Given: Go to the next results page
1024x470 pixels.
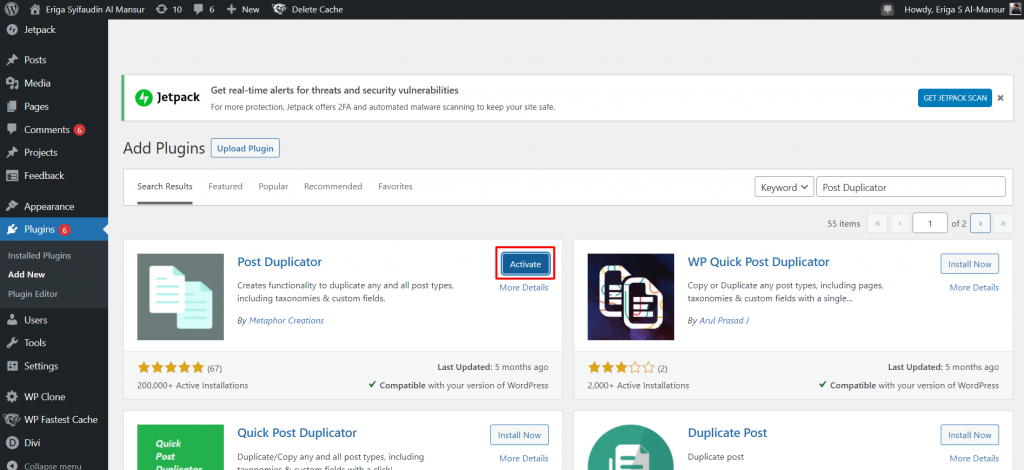Looking at the screenshot, I should point(980,223).
